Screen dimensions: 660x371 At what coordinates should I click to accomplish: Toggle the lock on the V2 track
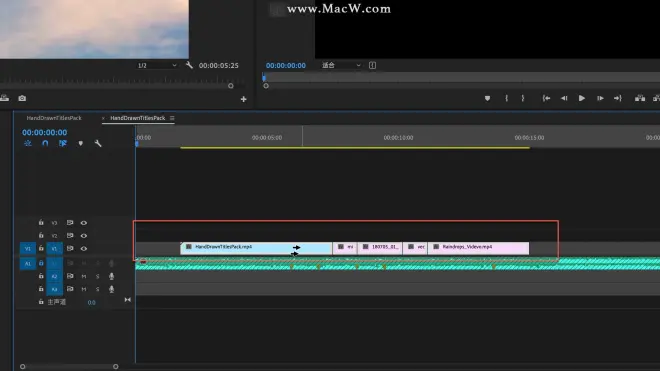41,235
